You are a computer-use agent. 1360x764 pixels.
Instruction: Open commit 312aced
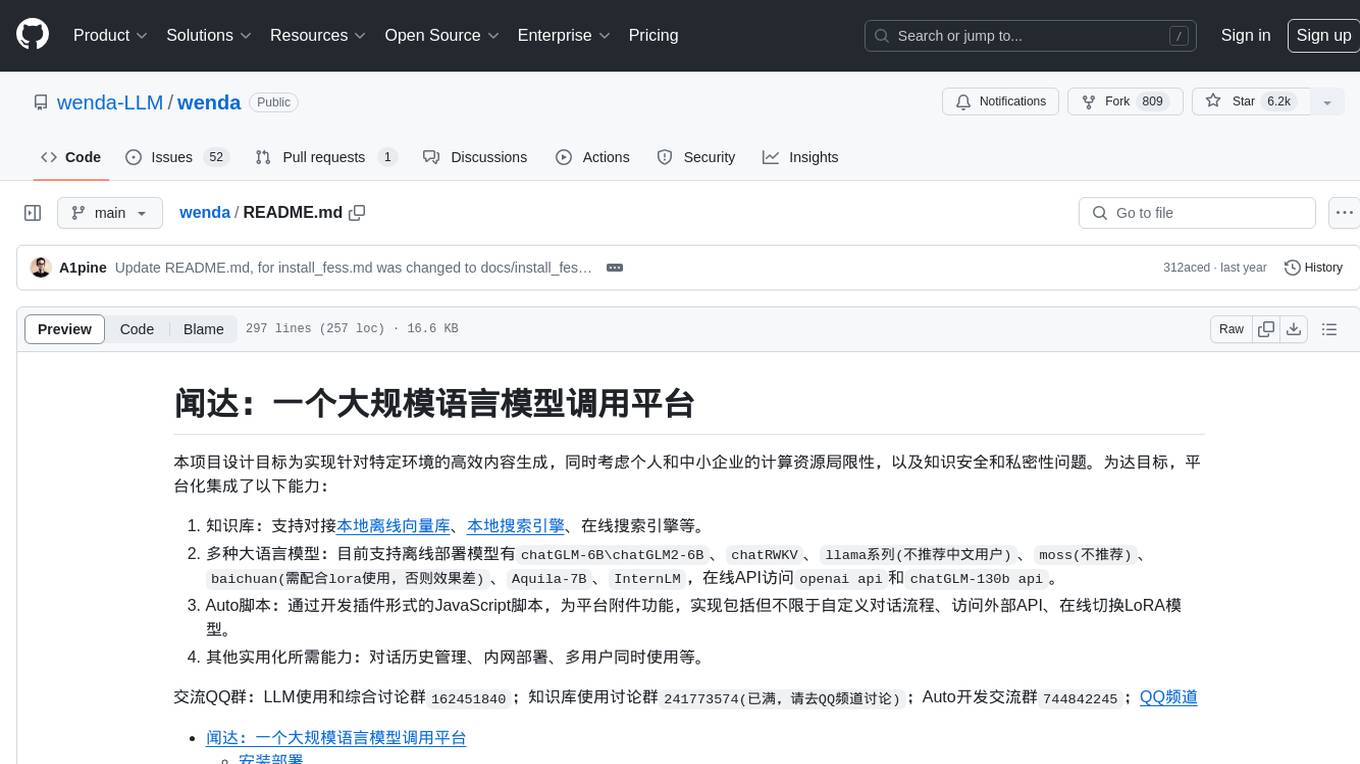[x=1186, y=267]
